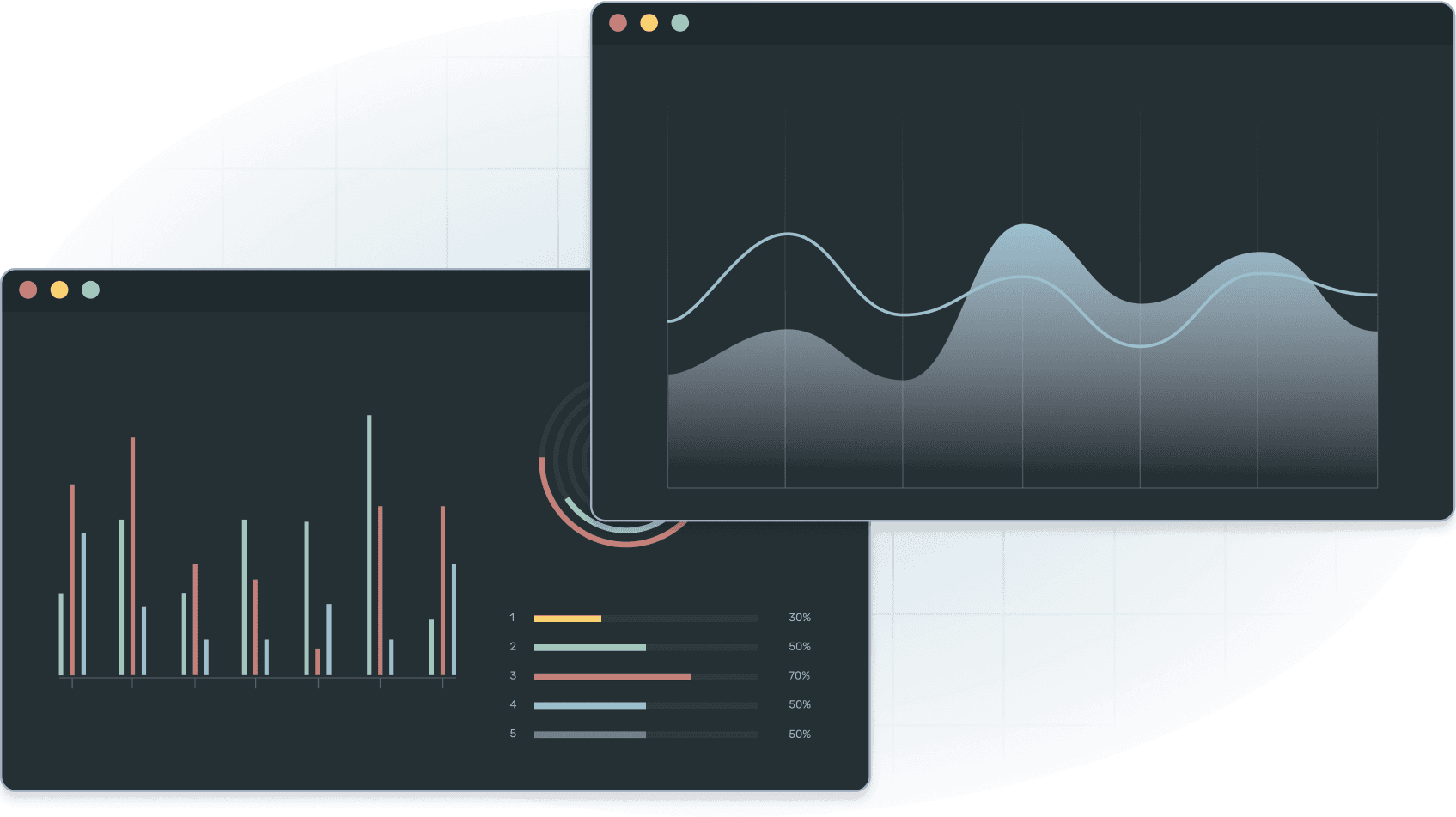Select the red progress bar in row 3
The image size is (1456, 817).
(x=612, y=677)
